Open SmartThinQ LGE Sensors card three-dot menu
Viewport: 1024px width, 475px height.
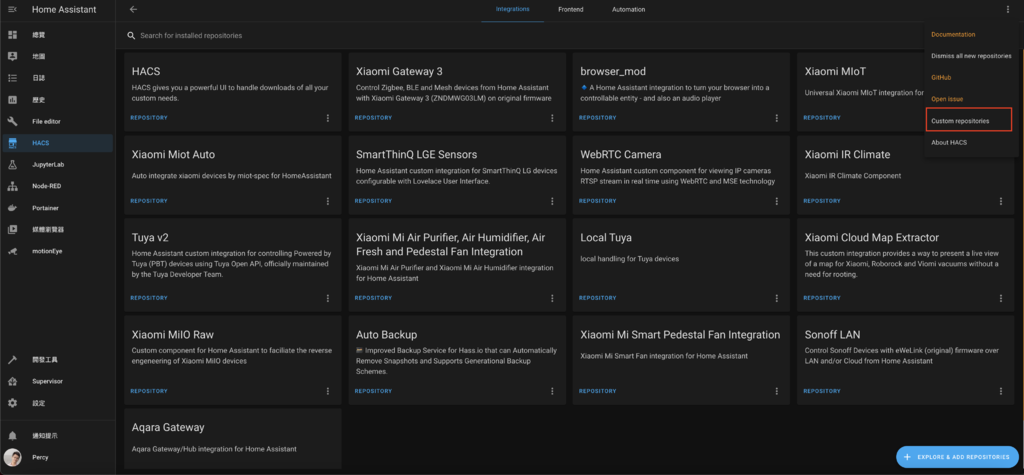click(552, 201)
